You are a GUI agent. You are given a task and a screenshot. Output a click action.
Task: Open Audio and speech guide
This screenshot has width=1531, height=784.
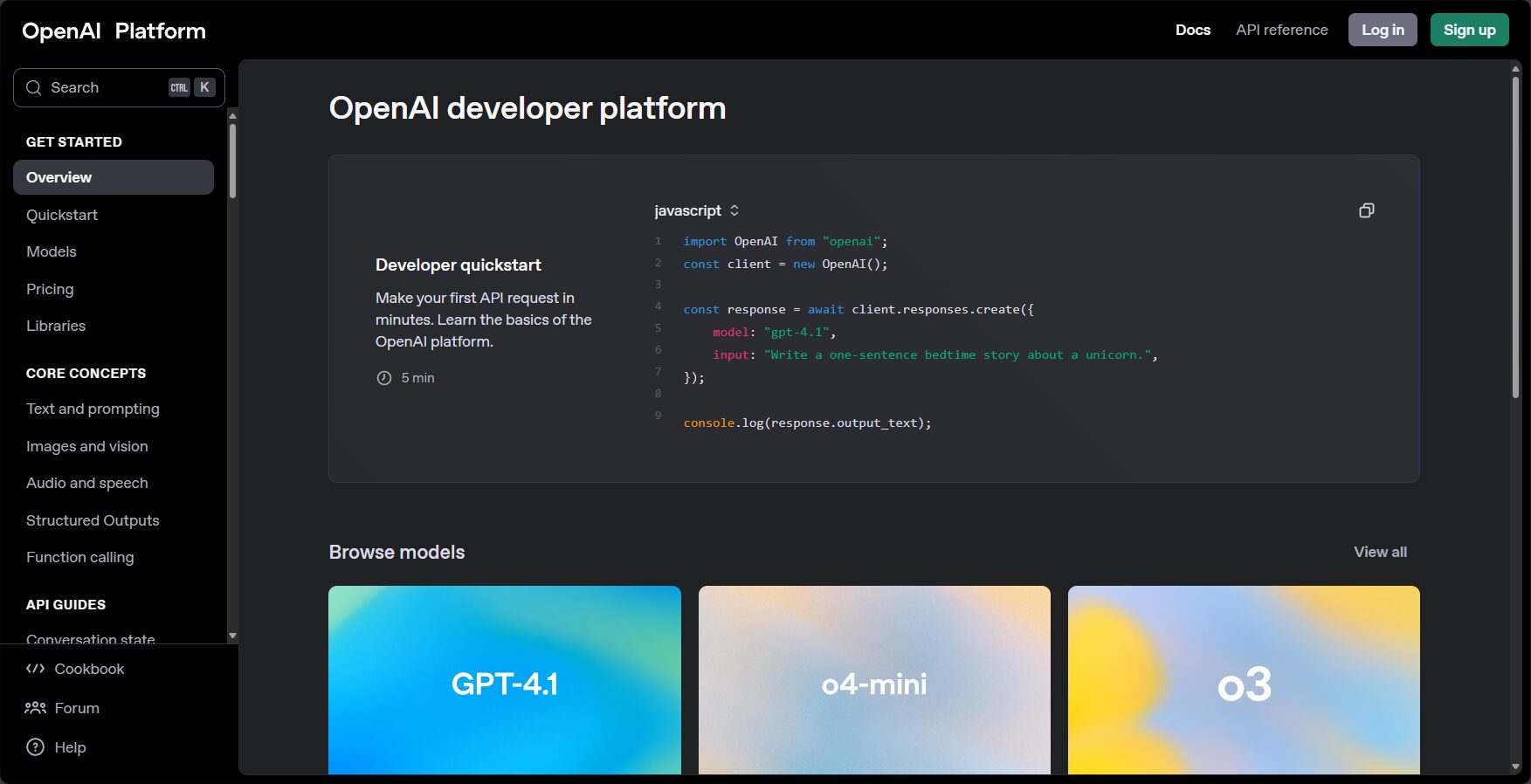click(87, 483)
